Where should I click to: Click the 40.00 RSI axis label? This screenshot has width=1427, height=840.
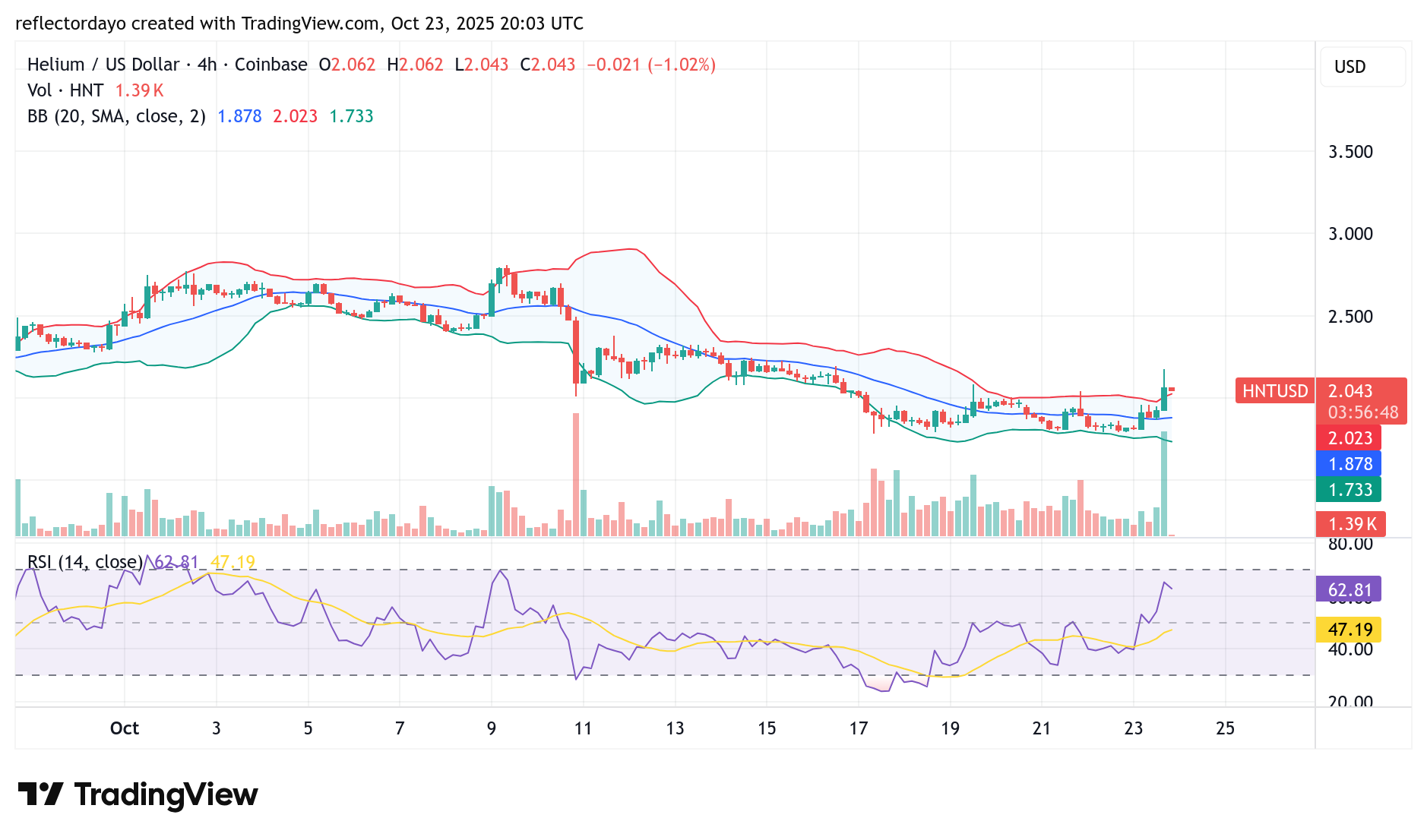1350,649
